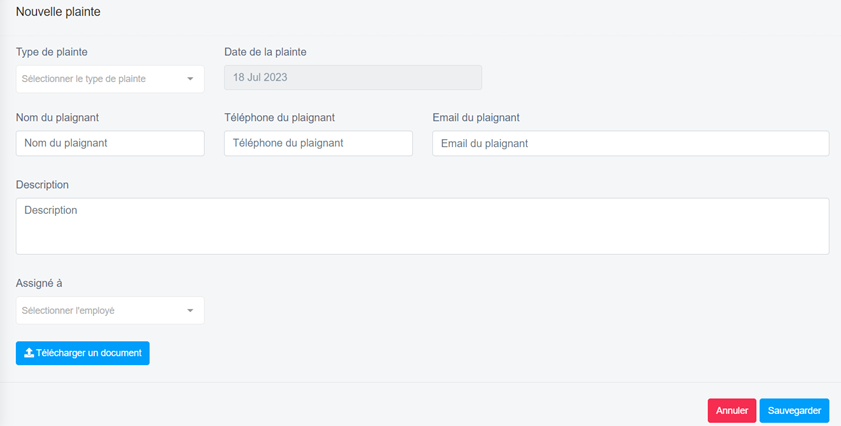841x426 pixels.
Task: Click the 'Assigné à' label
Action: coord(39,284)
